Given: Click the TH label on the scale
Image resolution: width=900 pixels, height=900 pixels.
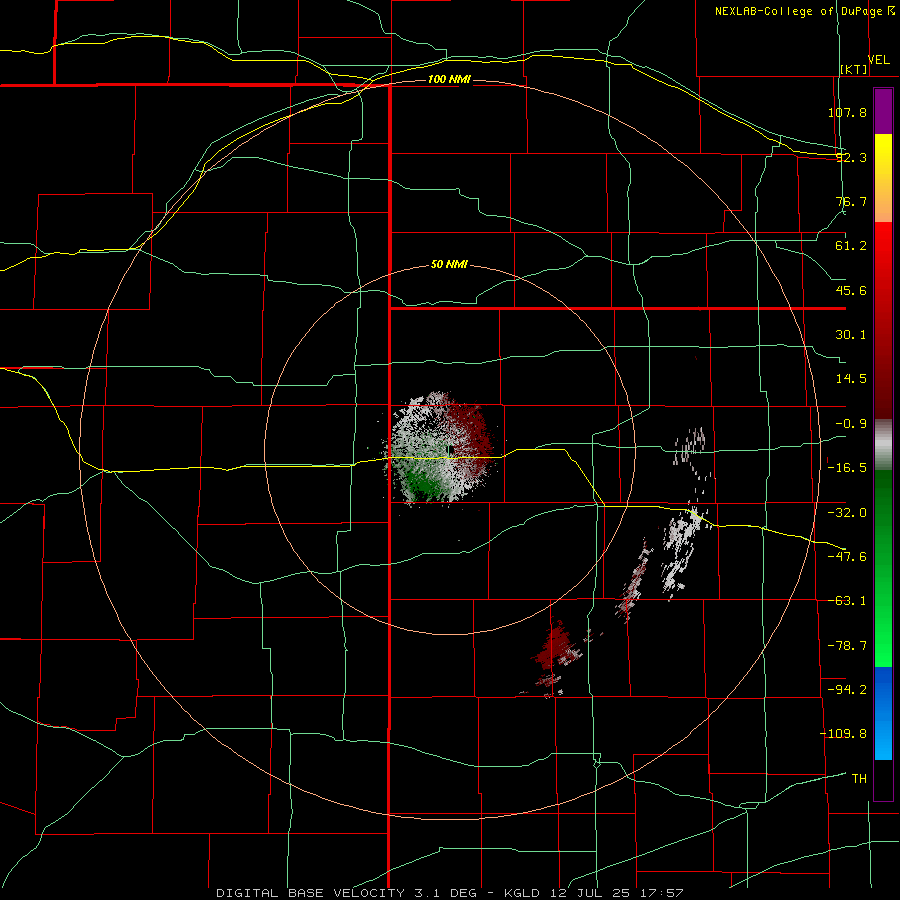Looking at the screenshot, I should coord(859,779).
